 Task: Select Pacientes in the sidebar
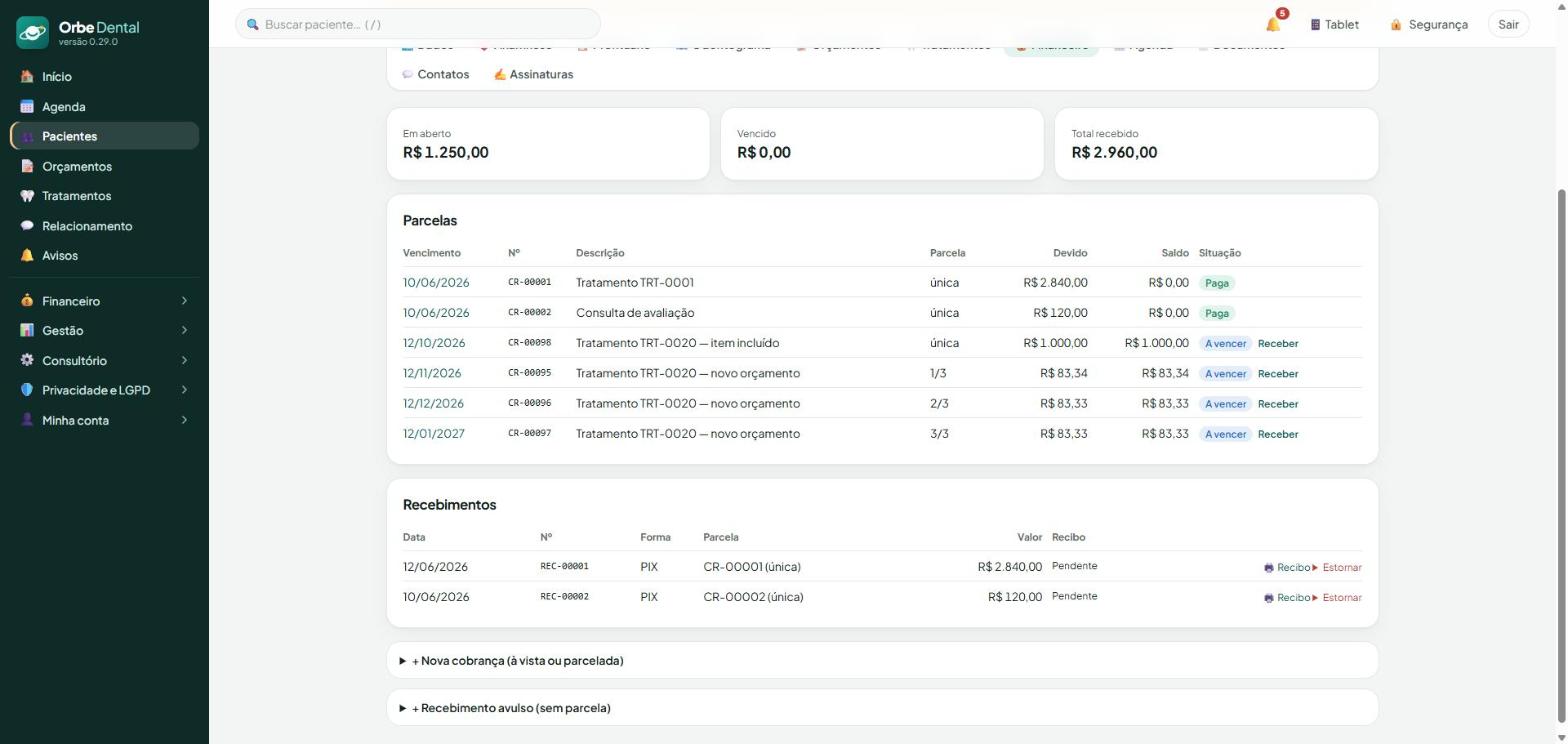pos(105,136)
